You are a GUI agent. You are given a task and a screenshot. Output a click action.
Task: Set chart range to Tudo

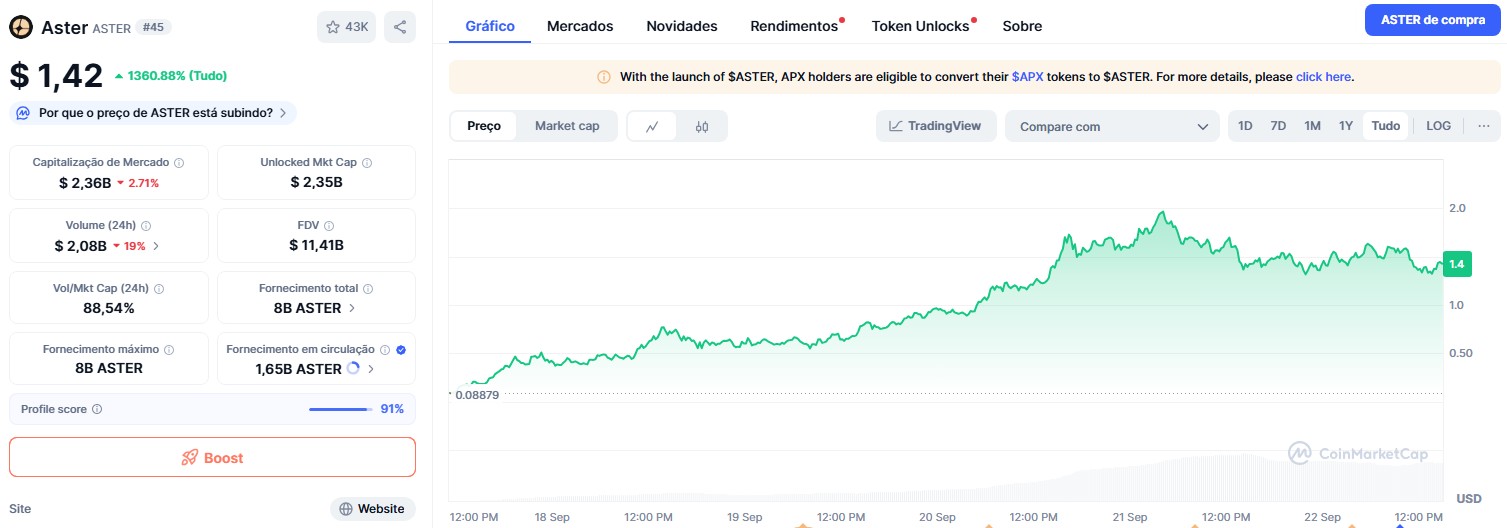[x=1385, y=126]
